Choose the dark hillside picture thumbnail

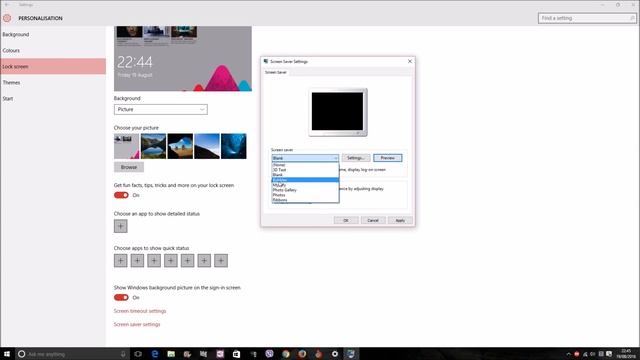pos(207,146)
